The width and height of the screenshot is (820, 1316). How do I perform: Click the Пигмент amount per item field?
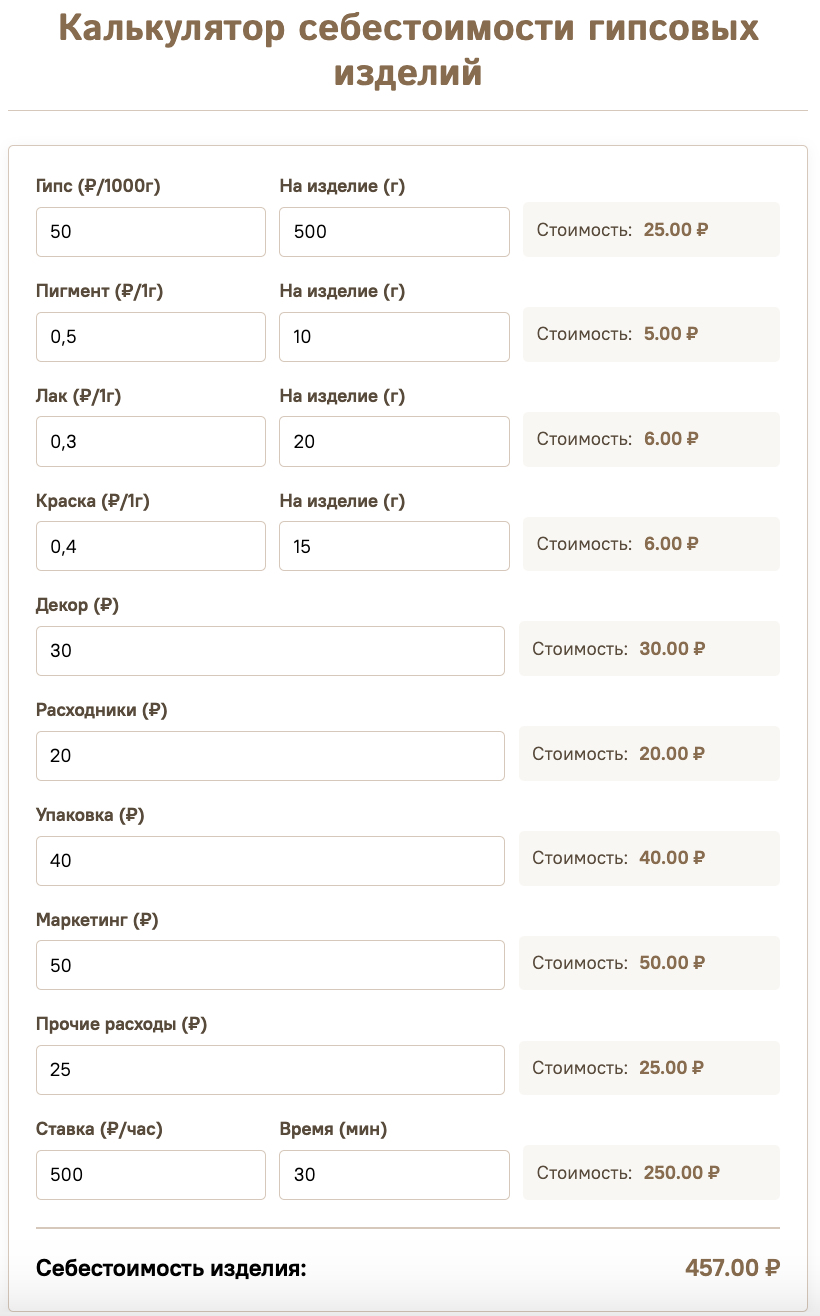394,337
